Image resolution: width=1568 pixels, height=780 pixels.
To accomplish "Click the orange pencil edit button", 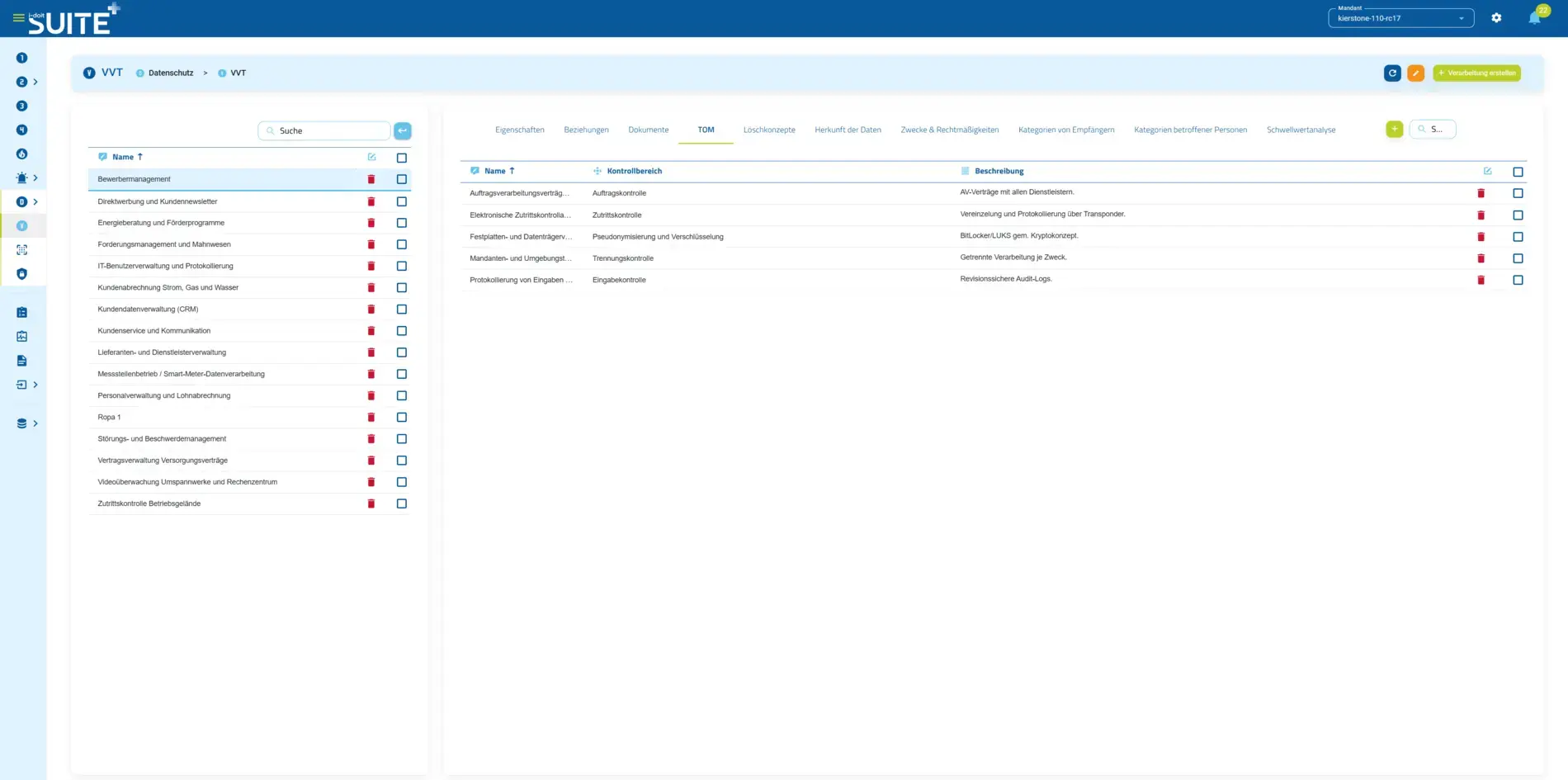I will tap(1415, 73).
